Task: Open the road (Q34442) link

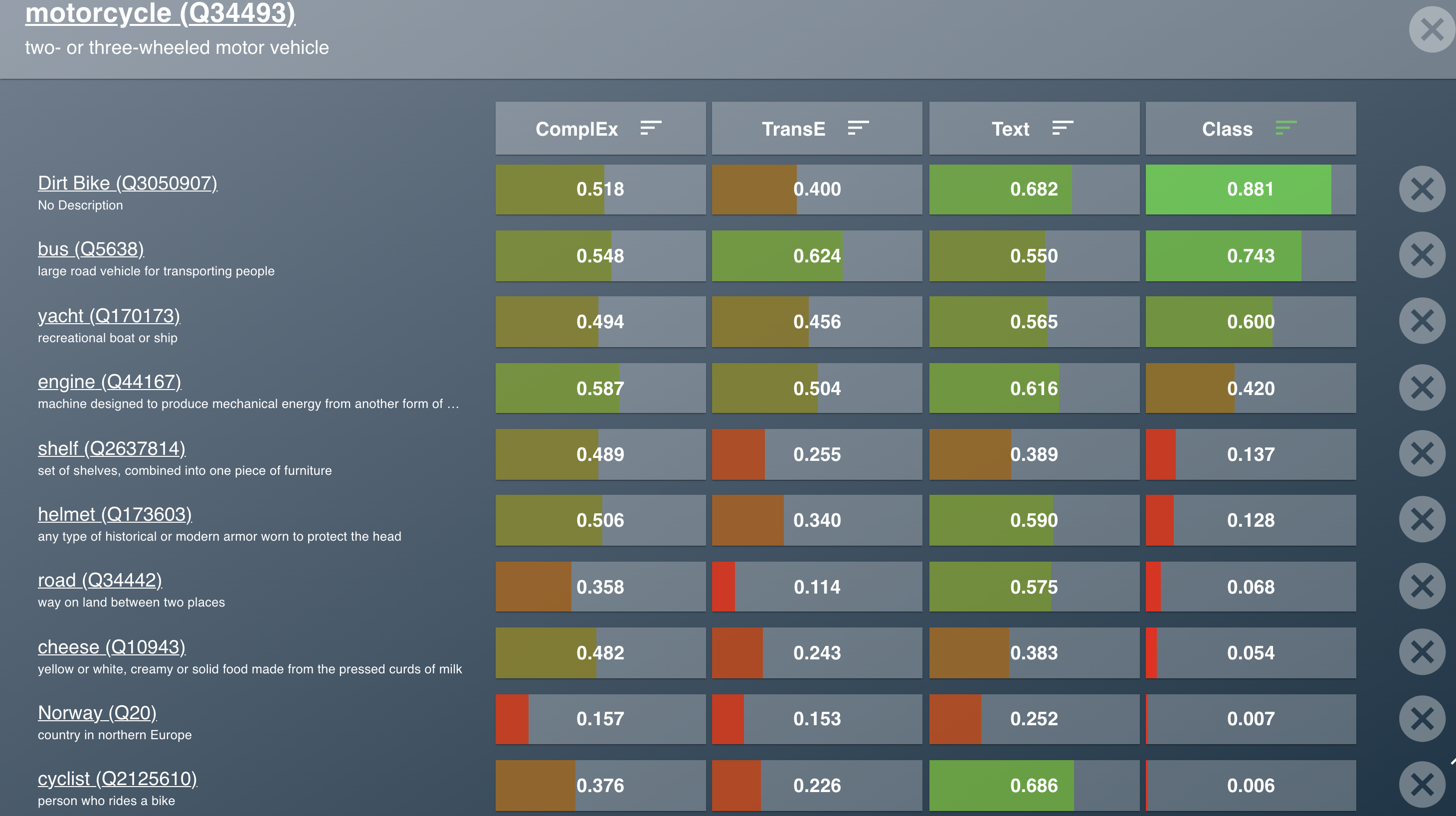Action: click(100, 580)
